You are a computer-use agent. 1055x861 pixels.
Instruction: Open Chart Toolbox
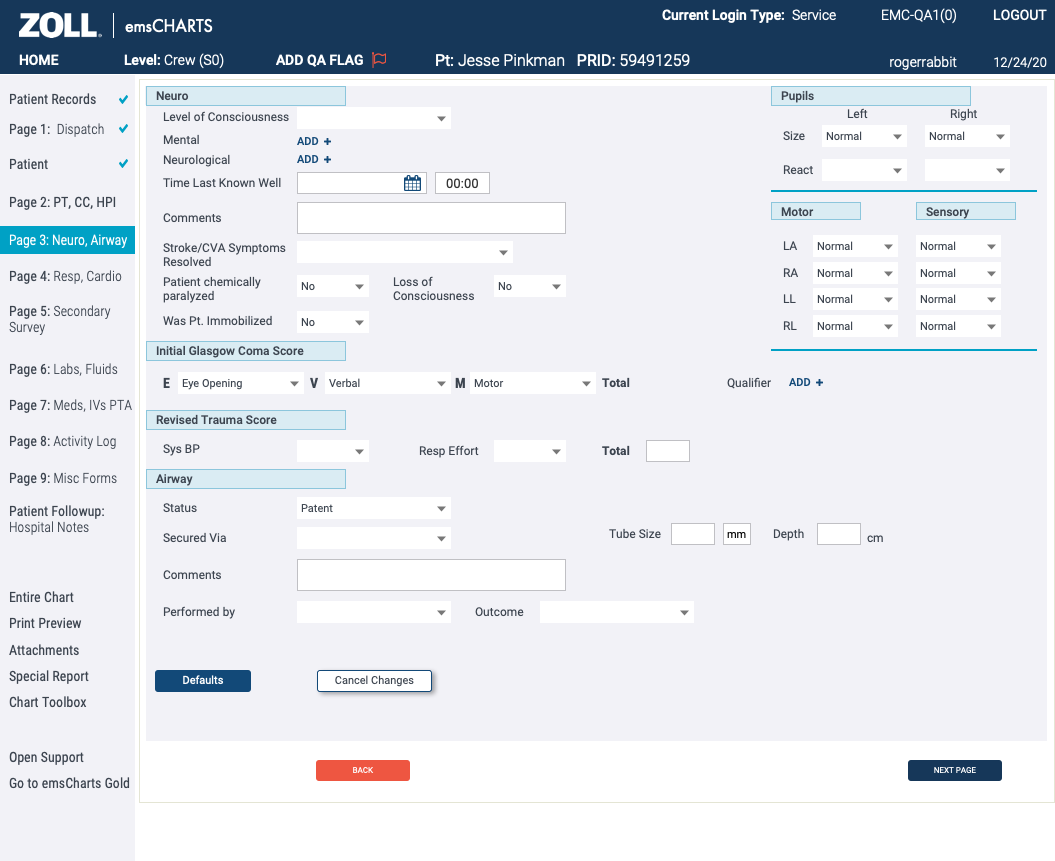48,702
